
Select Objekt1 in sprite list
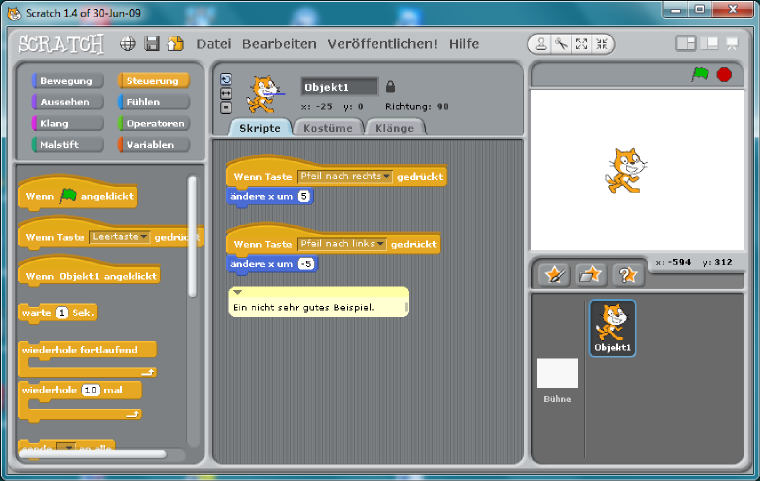[613, 328]
